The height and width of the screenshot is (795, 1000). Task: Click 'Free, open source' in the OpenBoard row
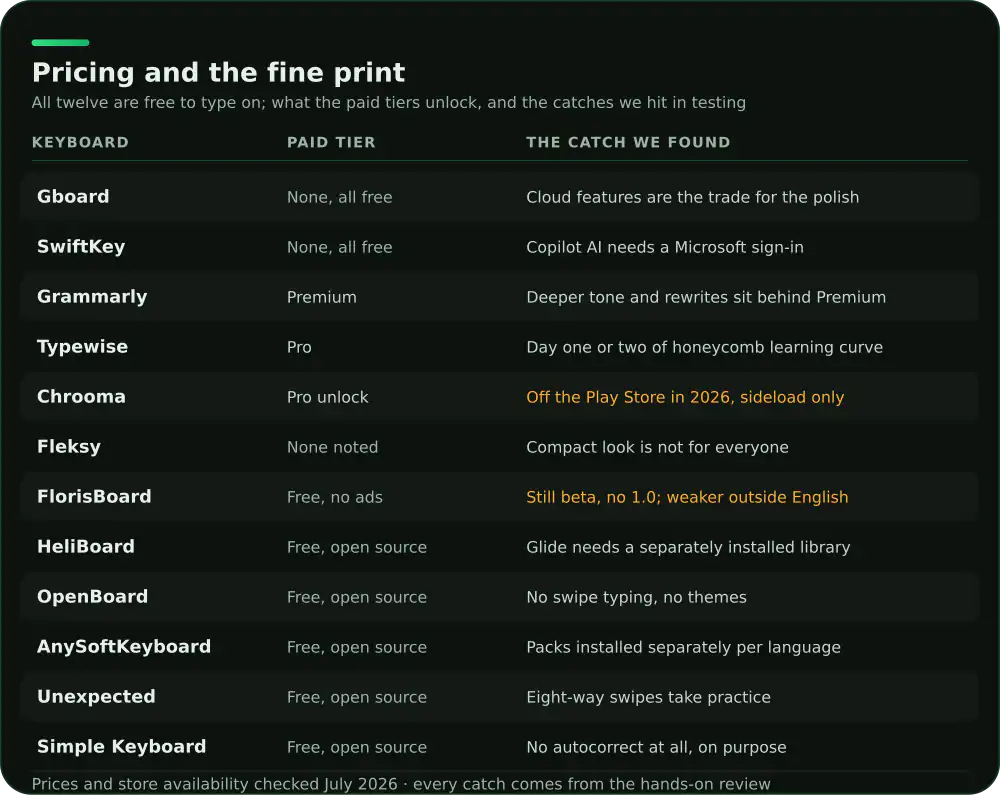[357, 597]
